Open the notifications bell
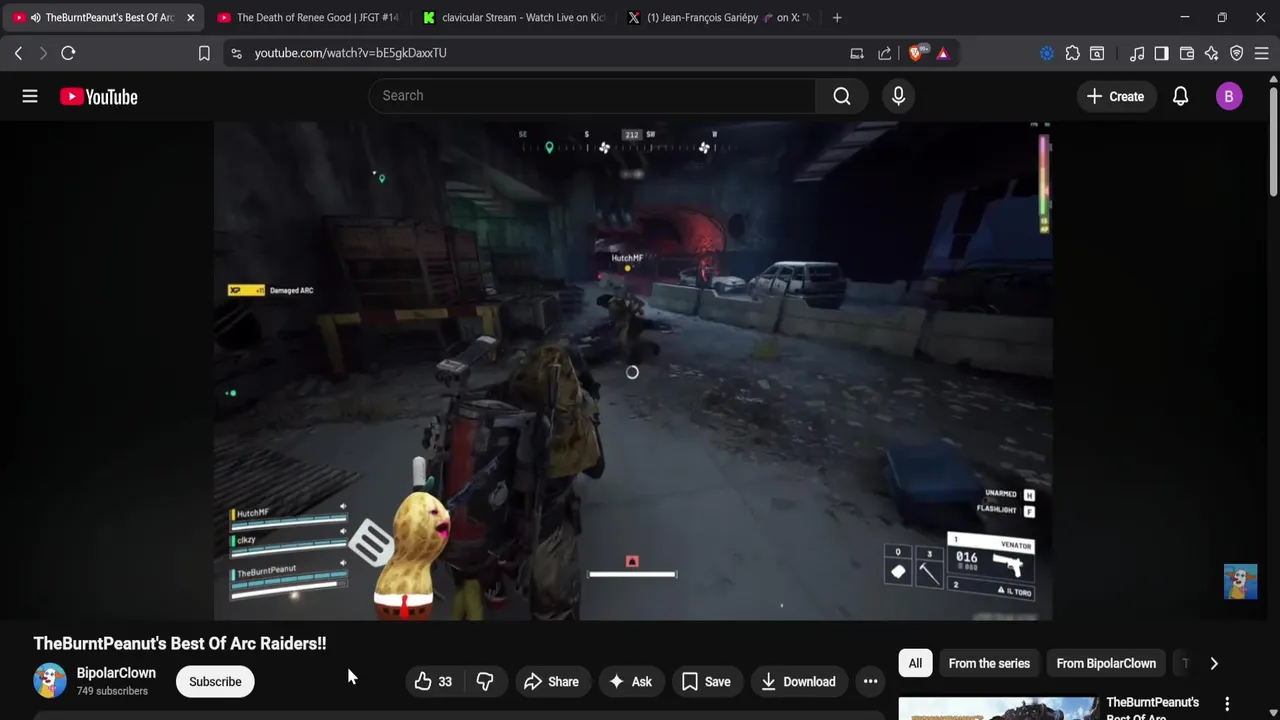This screenshot has width=1280, height=720. click(x=1180, y=96)
